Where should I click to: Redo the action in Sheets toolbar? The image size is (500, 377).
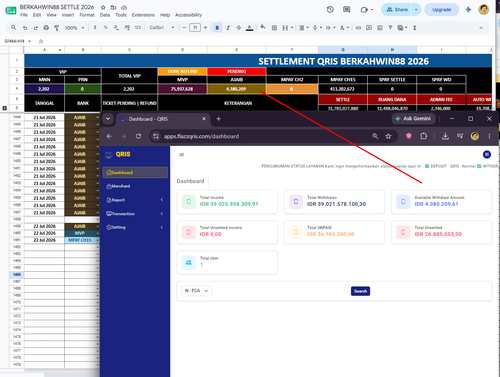point(35,28)
